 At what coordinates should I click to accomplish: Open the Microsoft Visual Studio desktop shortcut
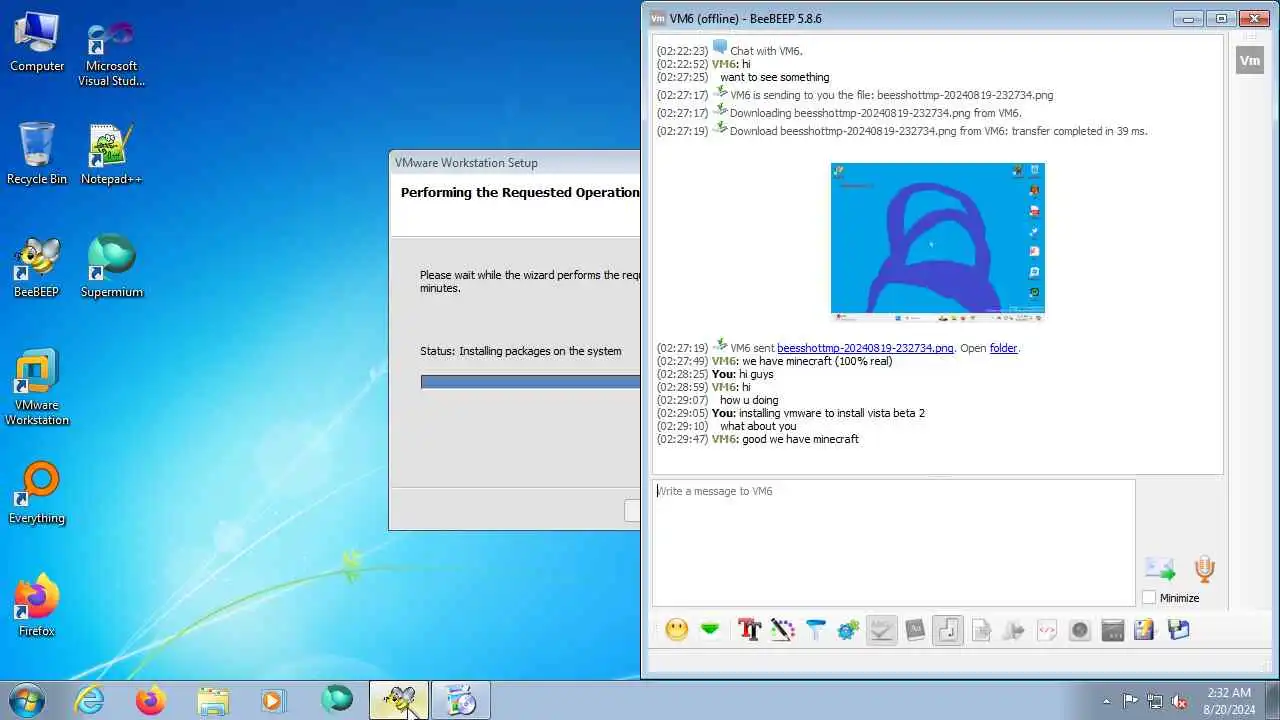point(112,54)
